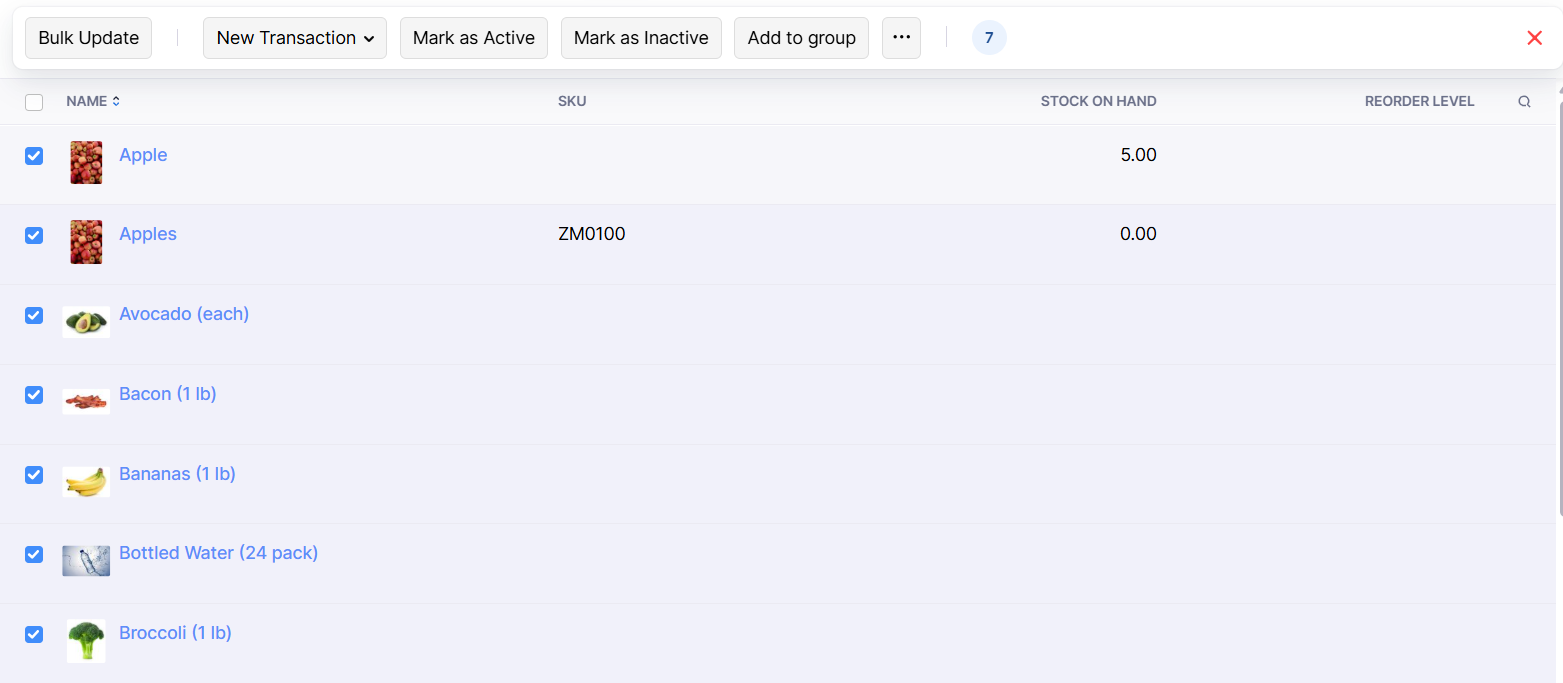Click the Bacon product image
1563x683 pixels.
coord(86,402)
